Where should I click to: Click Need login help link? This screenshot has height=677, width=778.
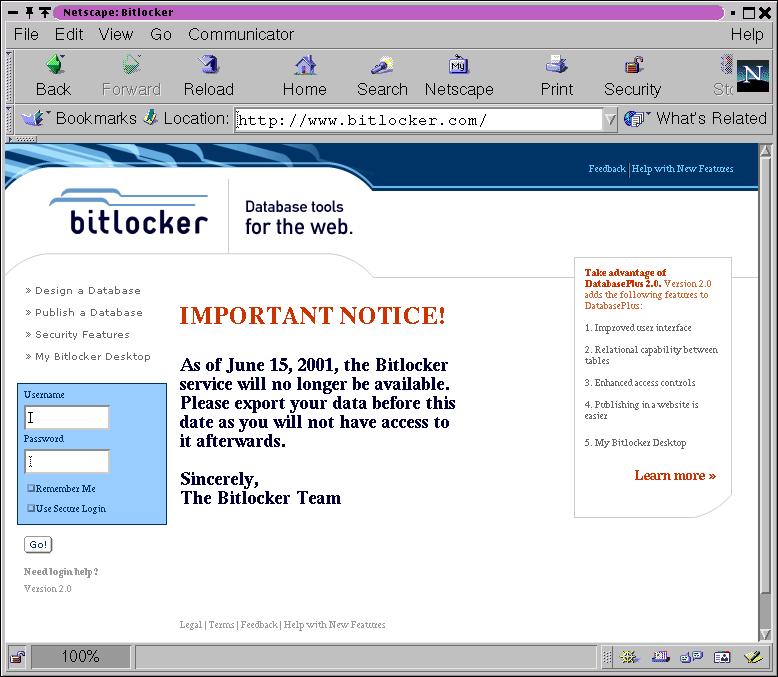[x=61, y=572]
